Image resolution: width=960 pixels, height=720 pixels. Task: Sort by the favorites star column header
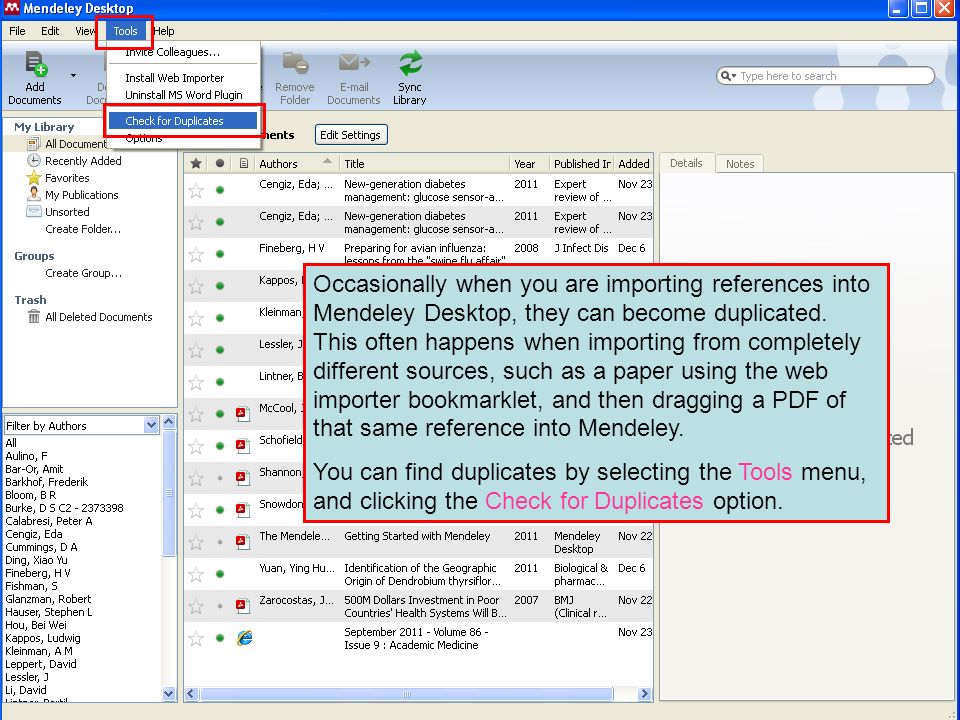tap(196, 163)
